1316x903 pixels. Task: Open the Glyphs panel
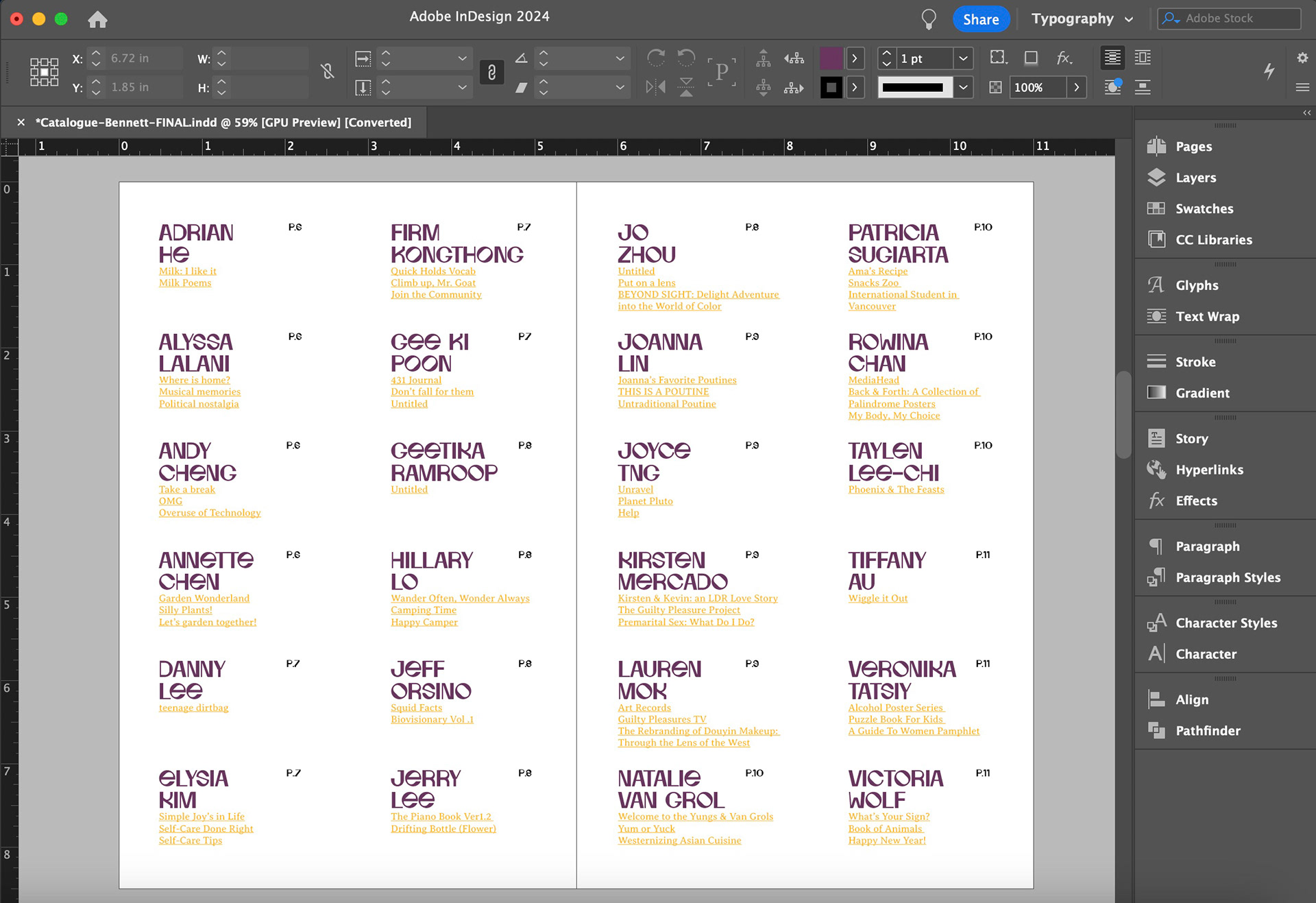click(1196, 285)
